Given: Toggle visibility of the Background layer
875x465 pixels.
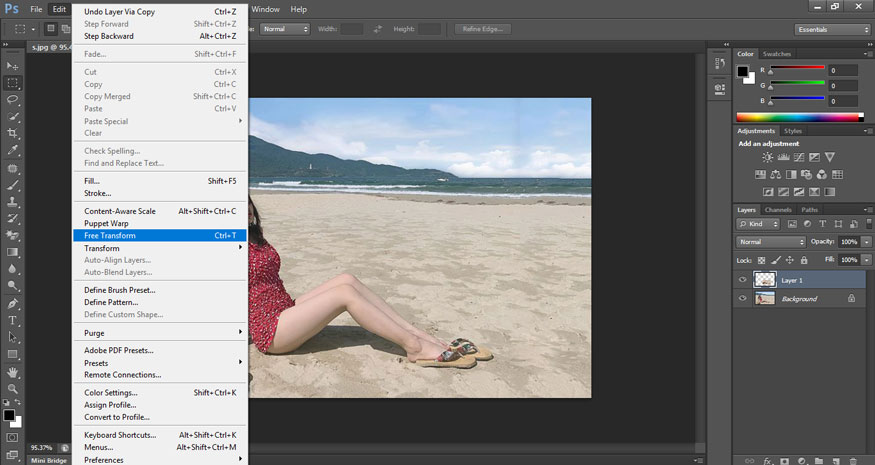Looking at the screenshot, I should coord(742,299).
